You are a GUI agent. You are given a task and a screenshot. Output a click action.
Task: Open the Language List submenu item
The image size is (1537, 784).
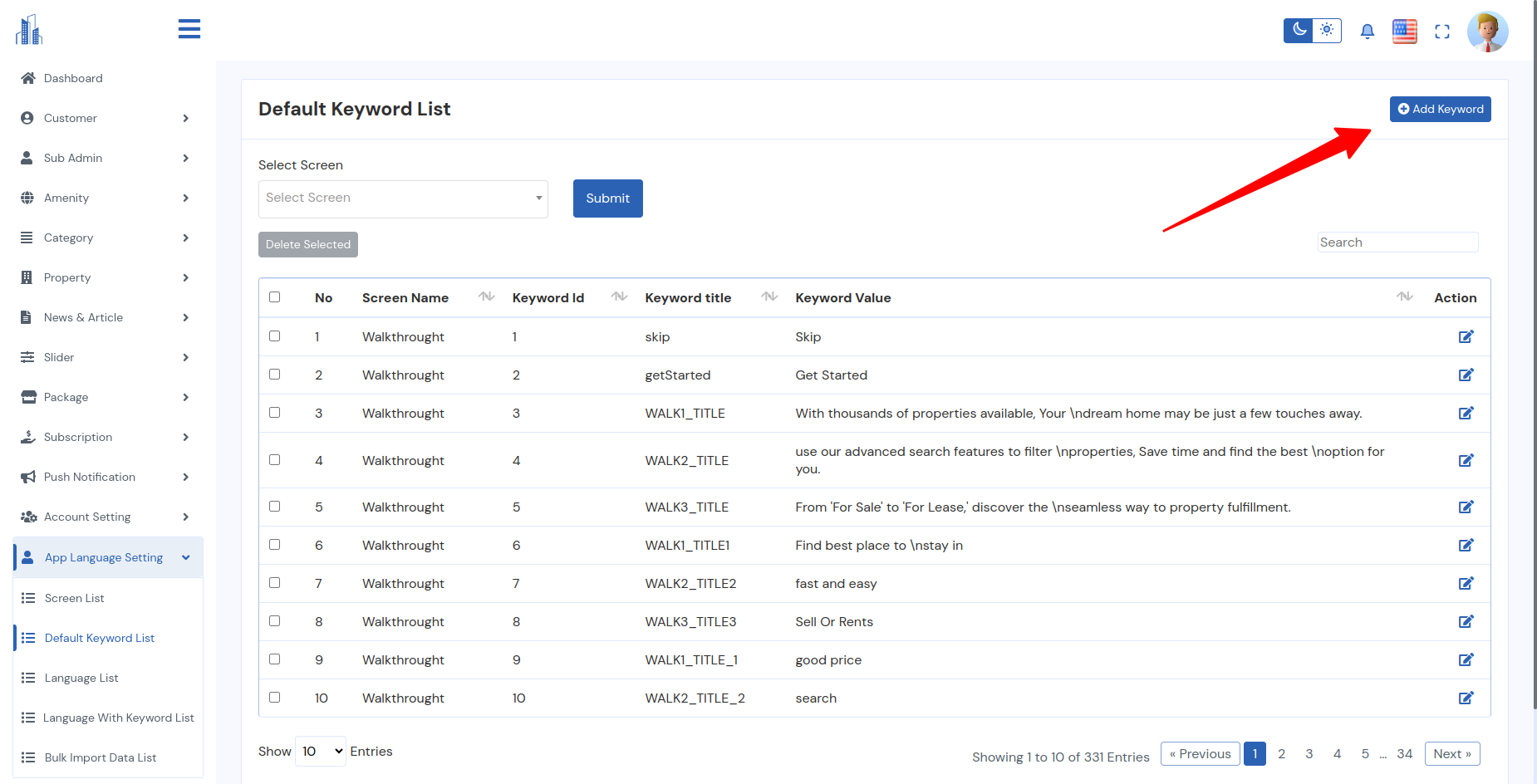click(108, 678)
